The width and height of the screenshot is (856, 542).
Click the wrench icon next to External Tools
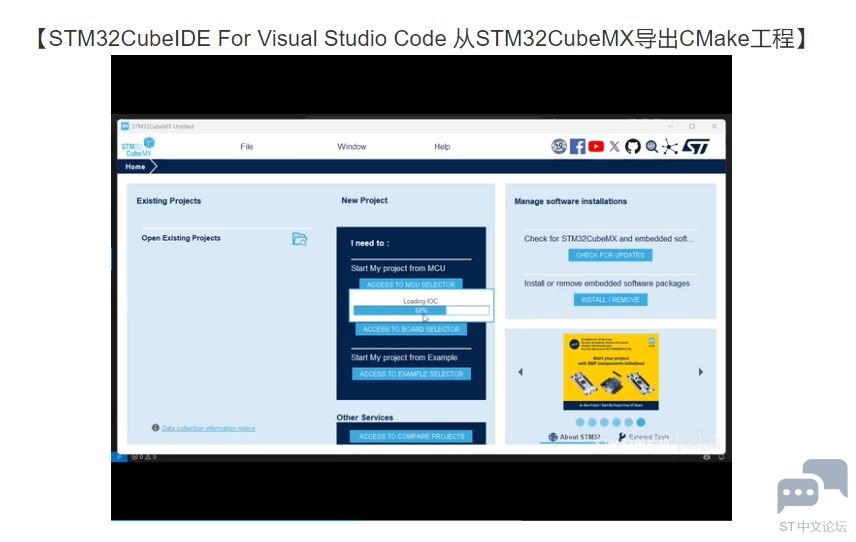point(622,437)
